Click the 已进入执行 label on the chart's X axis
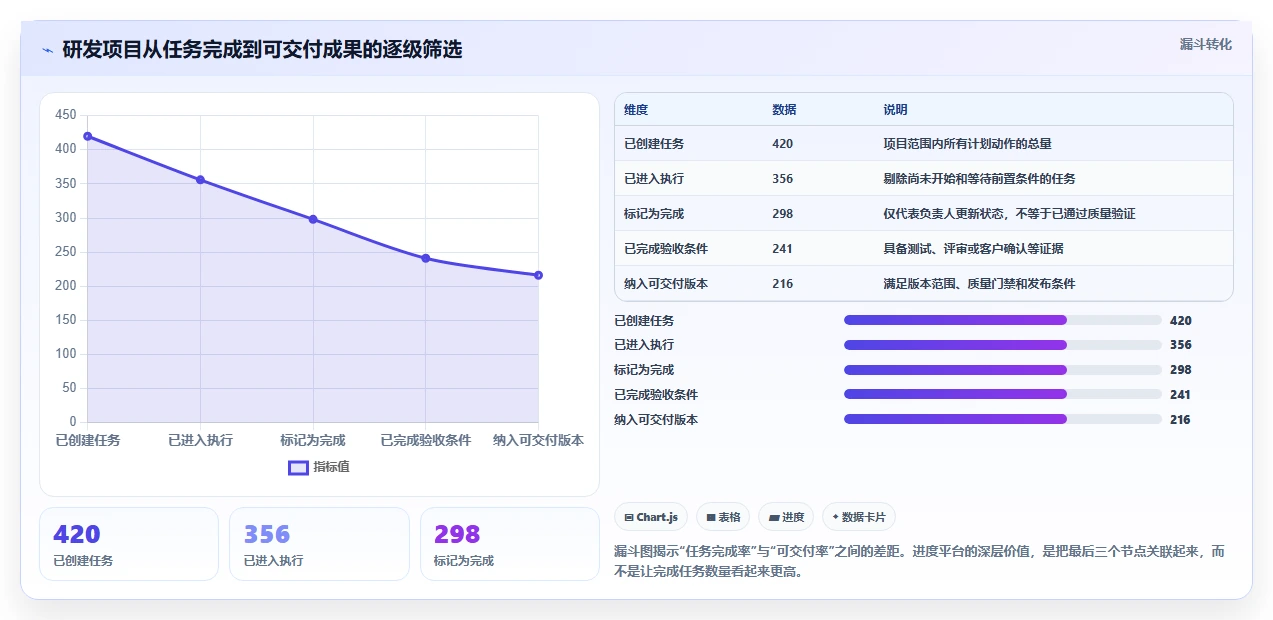This screenshot has width=1273, height=620. (200, 440)
